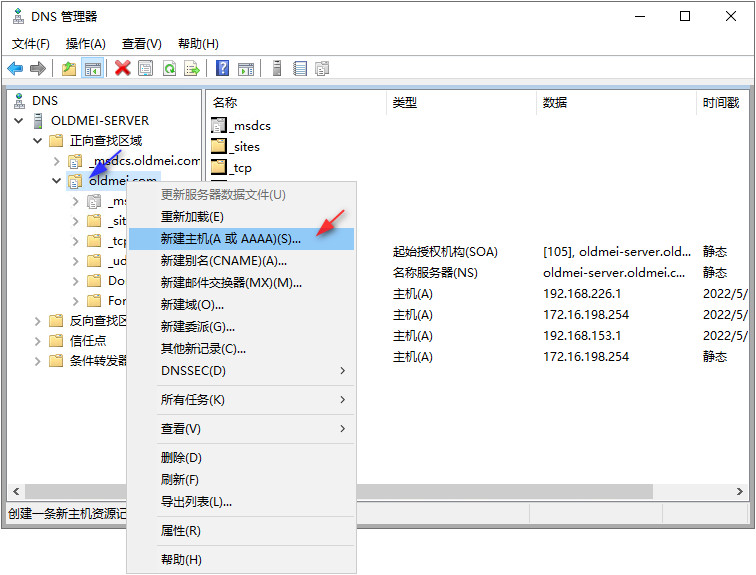Click the _sites folder icon in list
756x575 pixels.
pyautogui.click(x=218, y=147)
